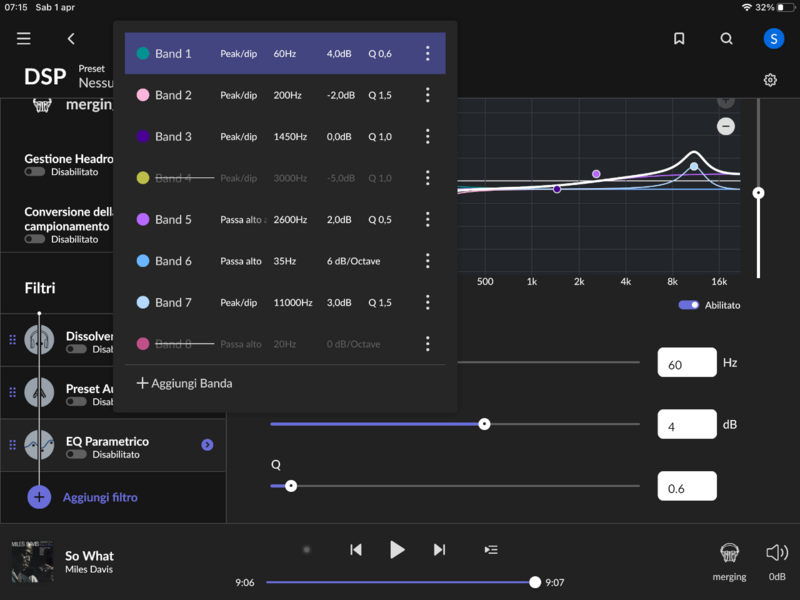800x600 pixels.
Task: Toggle Gestione Headroom on
Action: tap(35, 172)
